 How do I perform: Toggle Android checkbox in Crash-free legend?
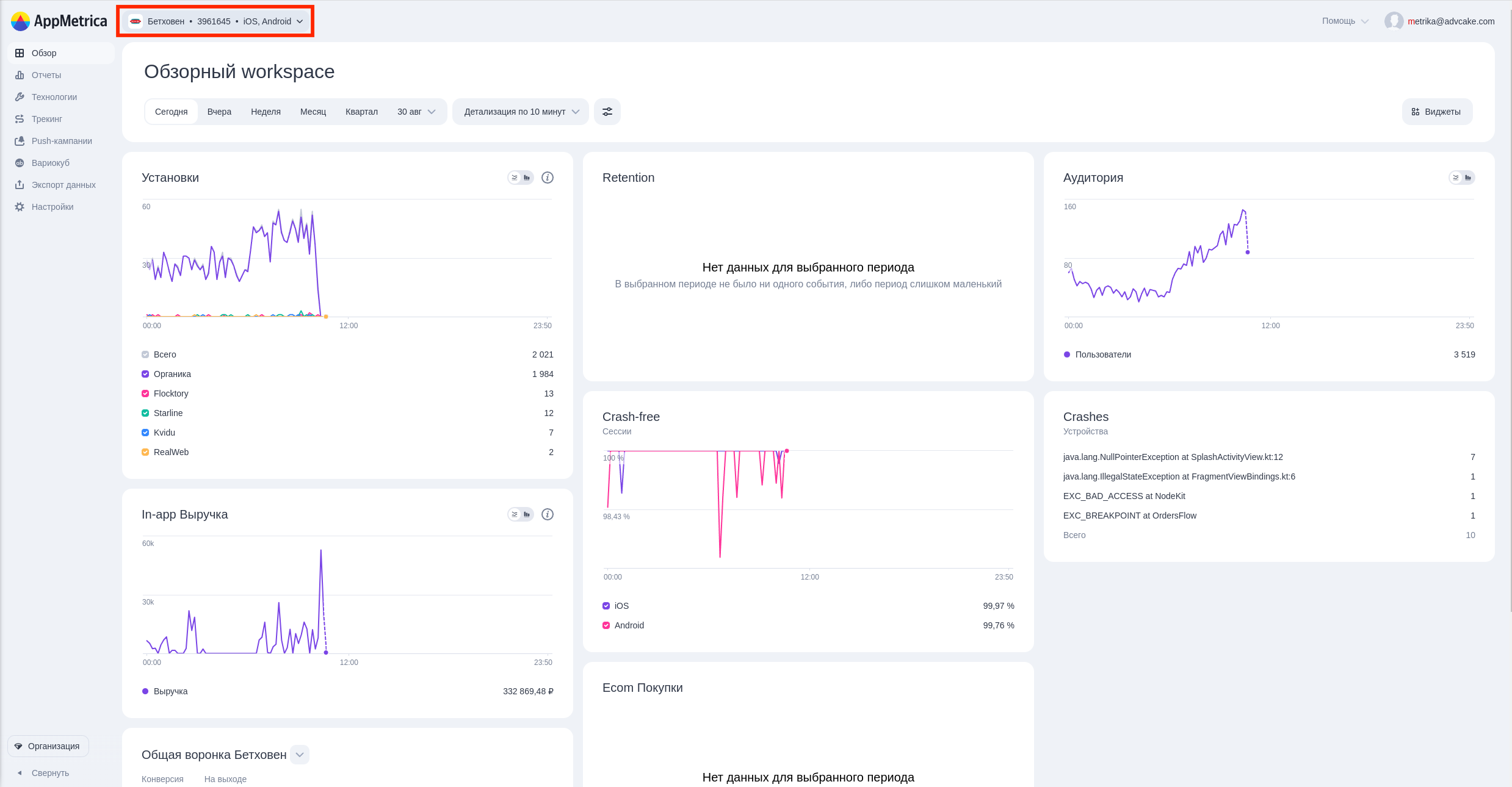click(606, 625)
